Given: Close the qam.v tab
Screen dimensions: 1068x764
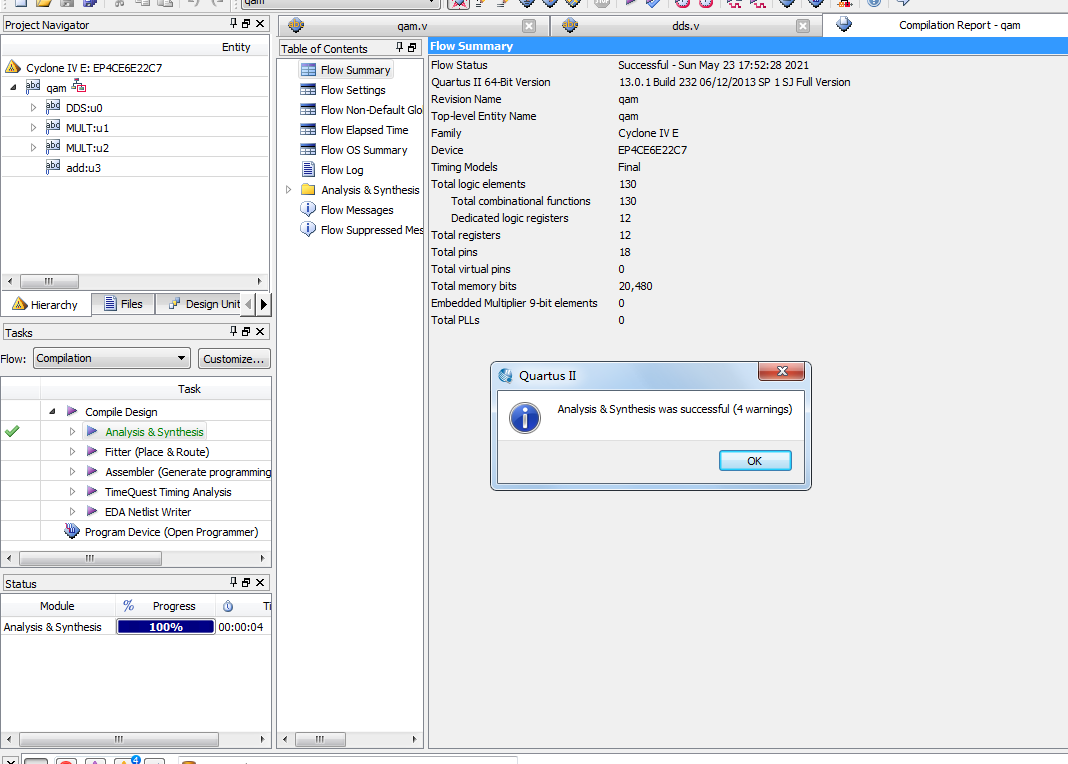Looking at the screenshot, I should click(529, 26).
